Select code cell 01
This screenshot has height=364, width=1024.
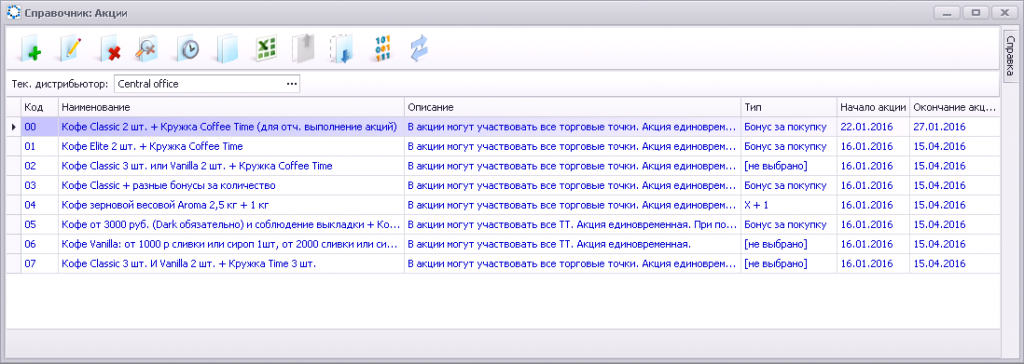[x=40, y=146]
